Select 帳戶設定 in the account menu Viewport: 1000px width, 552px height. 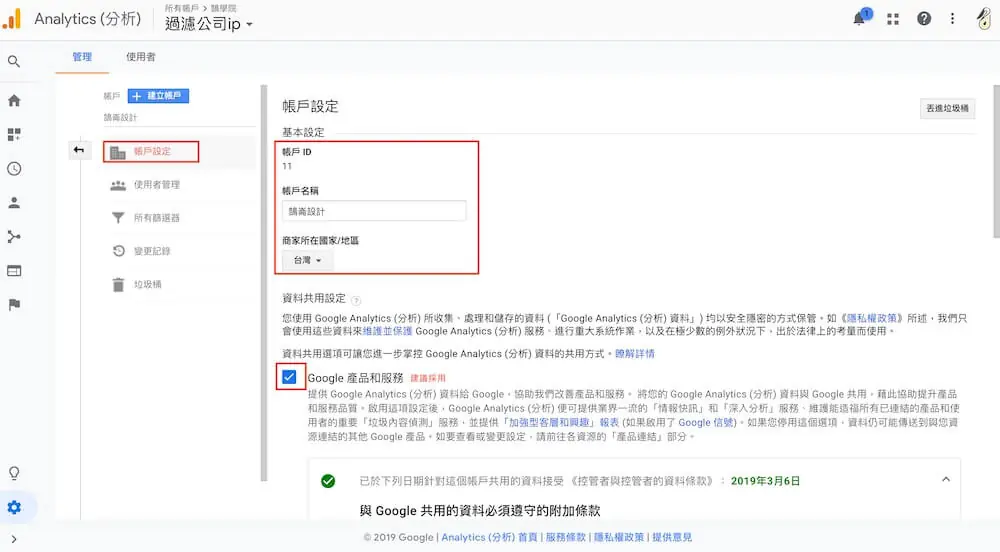152,152
